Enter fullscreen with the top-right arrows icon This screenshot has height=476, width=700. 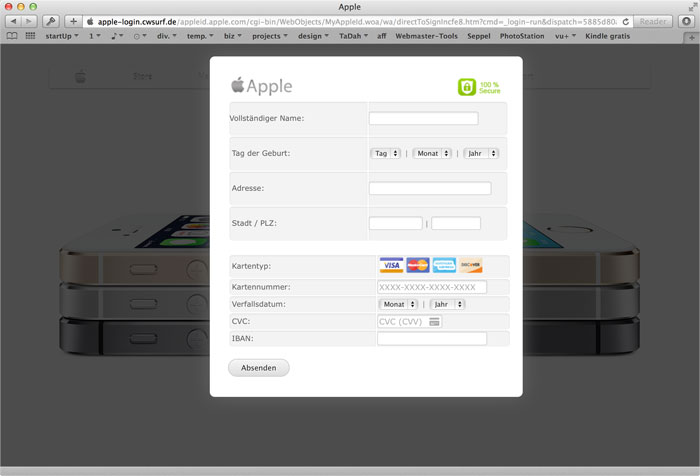[x=692, y=6]
